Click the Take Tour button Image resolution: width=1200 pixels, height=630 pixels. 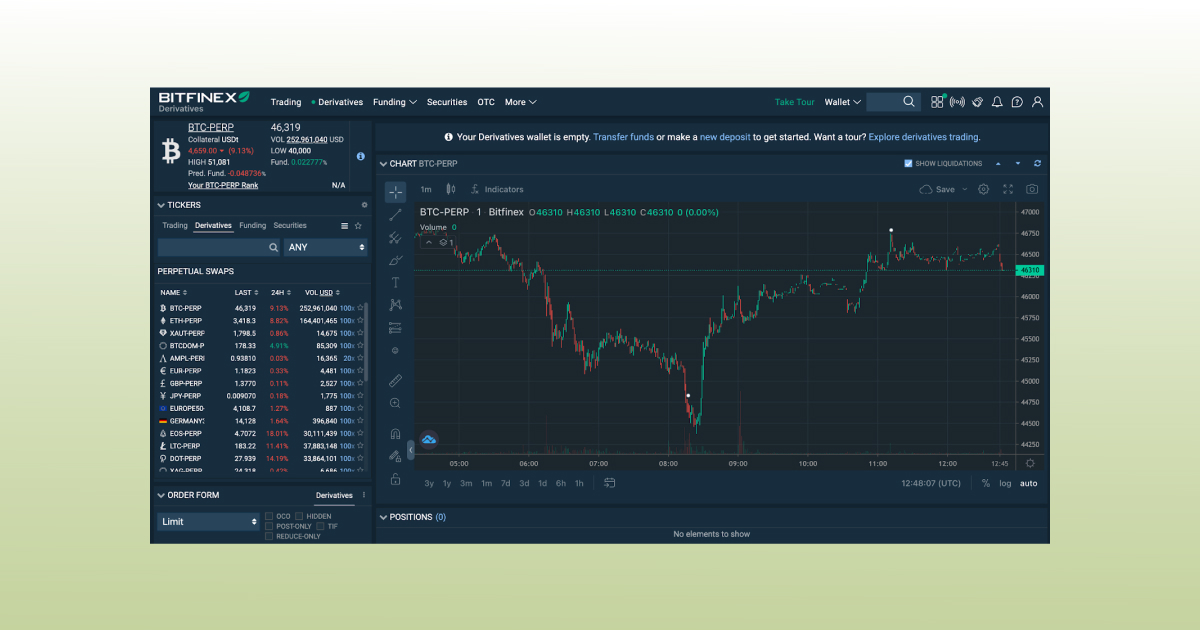pyautogui.click(x=794, y=102)
